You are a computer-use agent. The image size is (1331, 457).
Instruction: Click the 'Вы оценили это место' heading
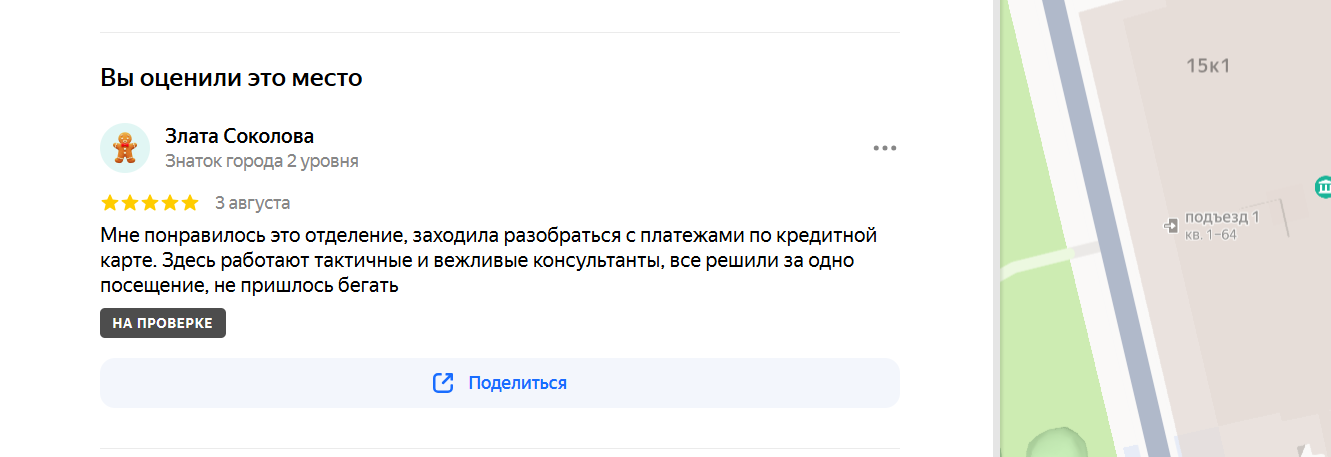click(231, 78)
